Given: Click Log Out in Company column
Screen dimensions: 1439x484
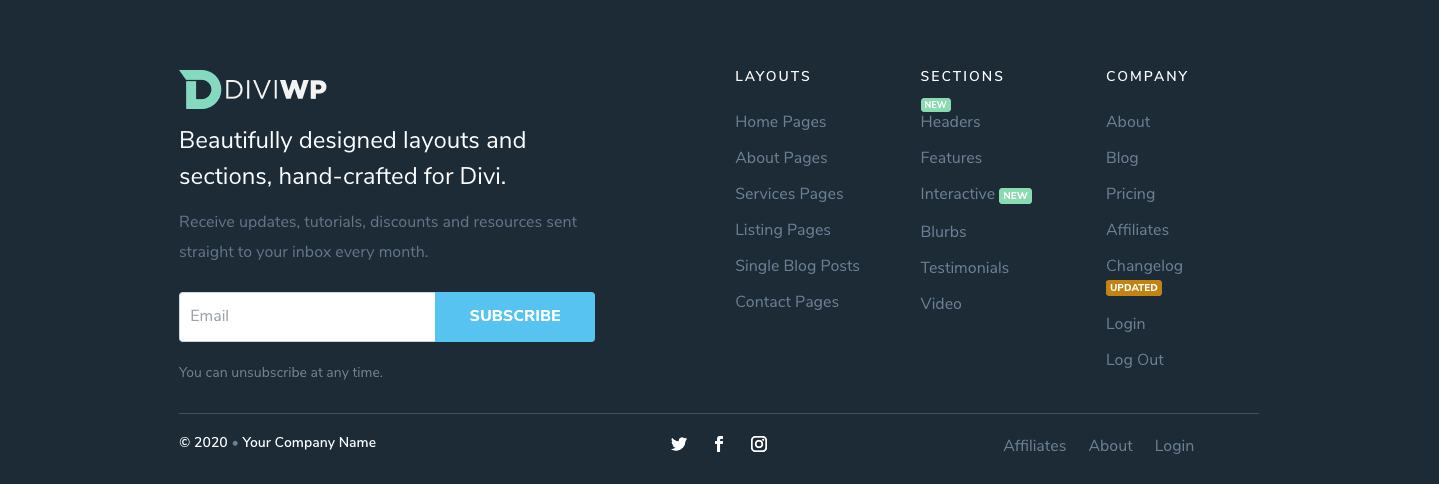Looking at the screenshot, I should click(x=1135, y=360).
